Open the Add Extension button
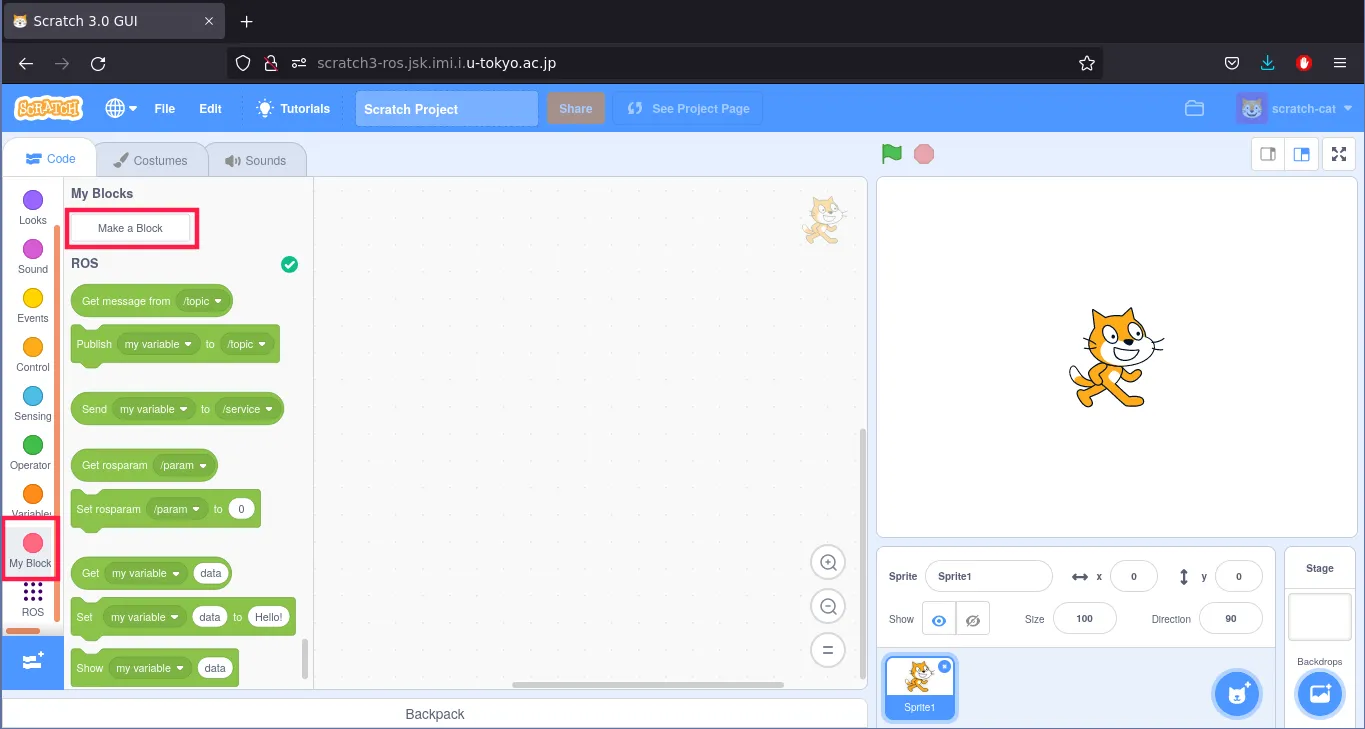The image size is (1365, 729). 32,662
